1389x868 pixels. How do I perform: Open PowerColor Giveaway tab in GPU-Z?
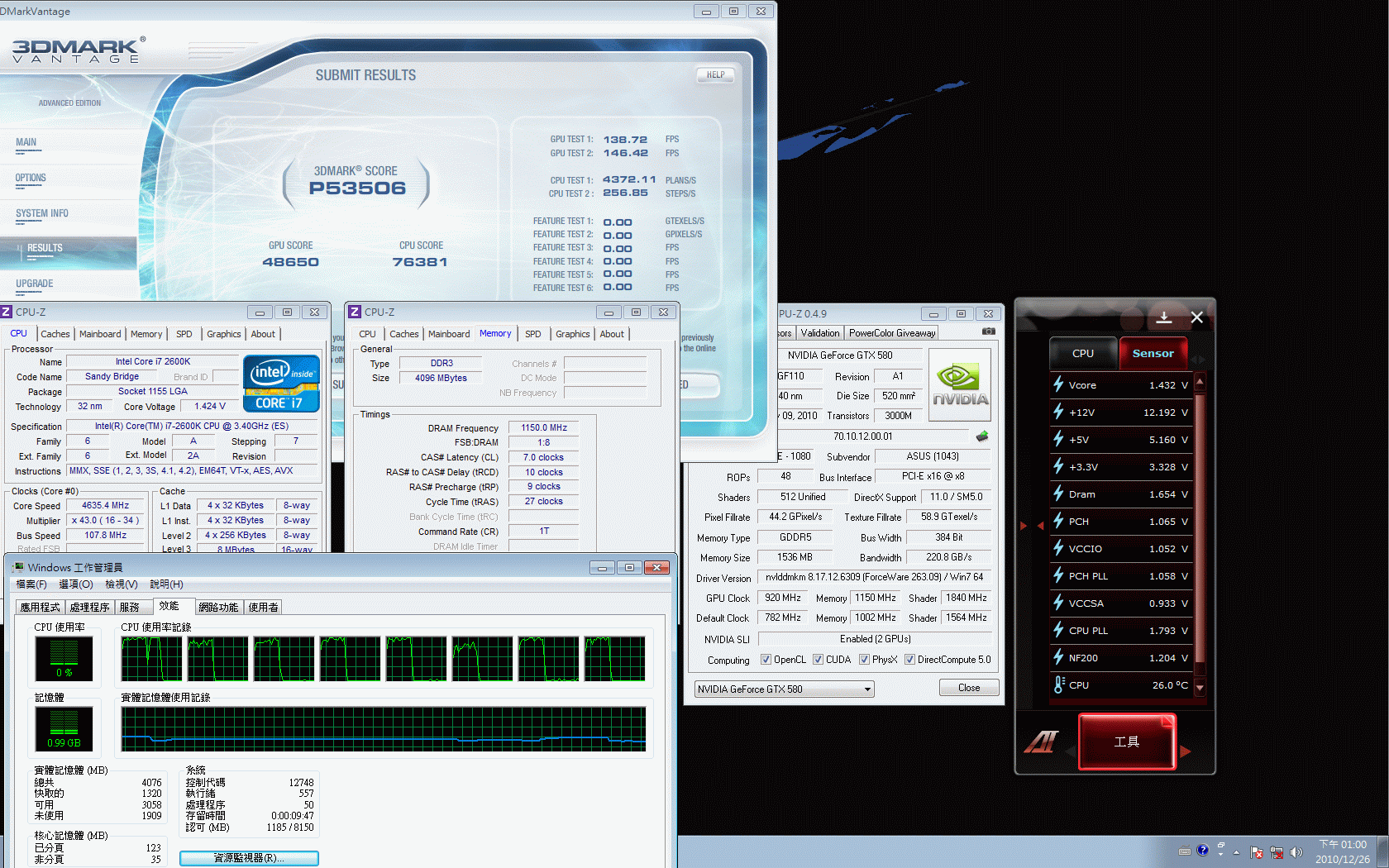(892, 333)
